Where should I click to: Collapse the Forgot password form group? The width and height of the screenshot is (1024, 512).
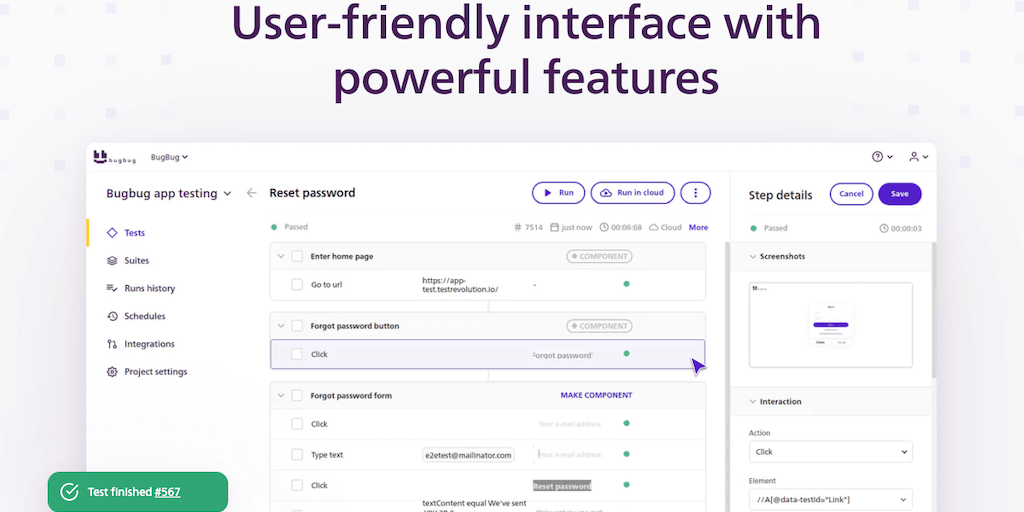(x=279, y=396)
